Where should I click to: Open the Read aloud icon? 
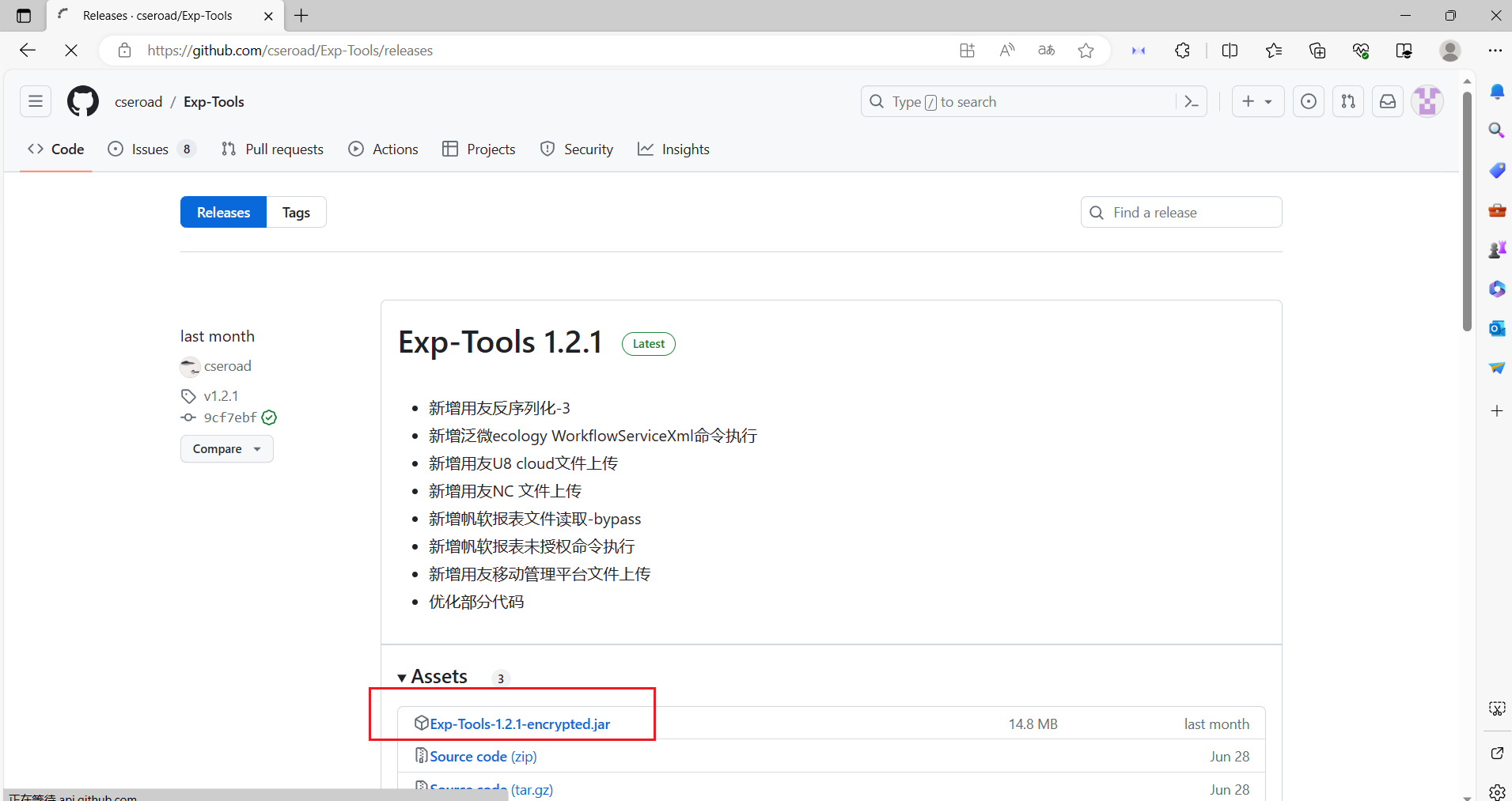point(1006,51)
